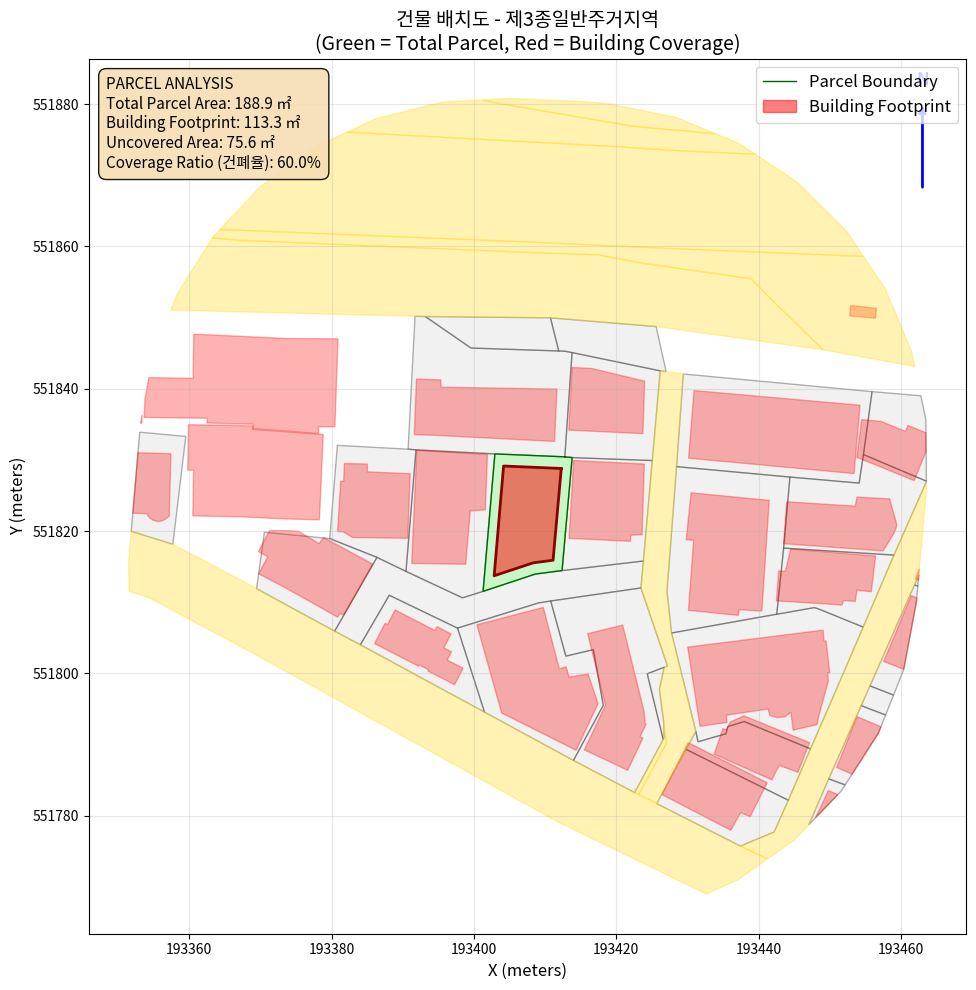Screen dimensions: 976x990
Task: Click the 551780 y-axis tick label
Action: click(58, 816)
